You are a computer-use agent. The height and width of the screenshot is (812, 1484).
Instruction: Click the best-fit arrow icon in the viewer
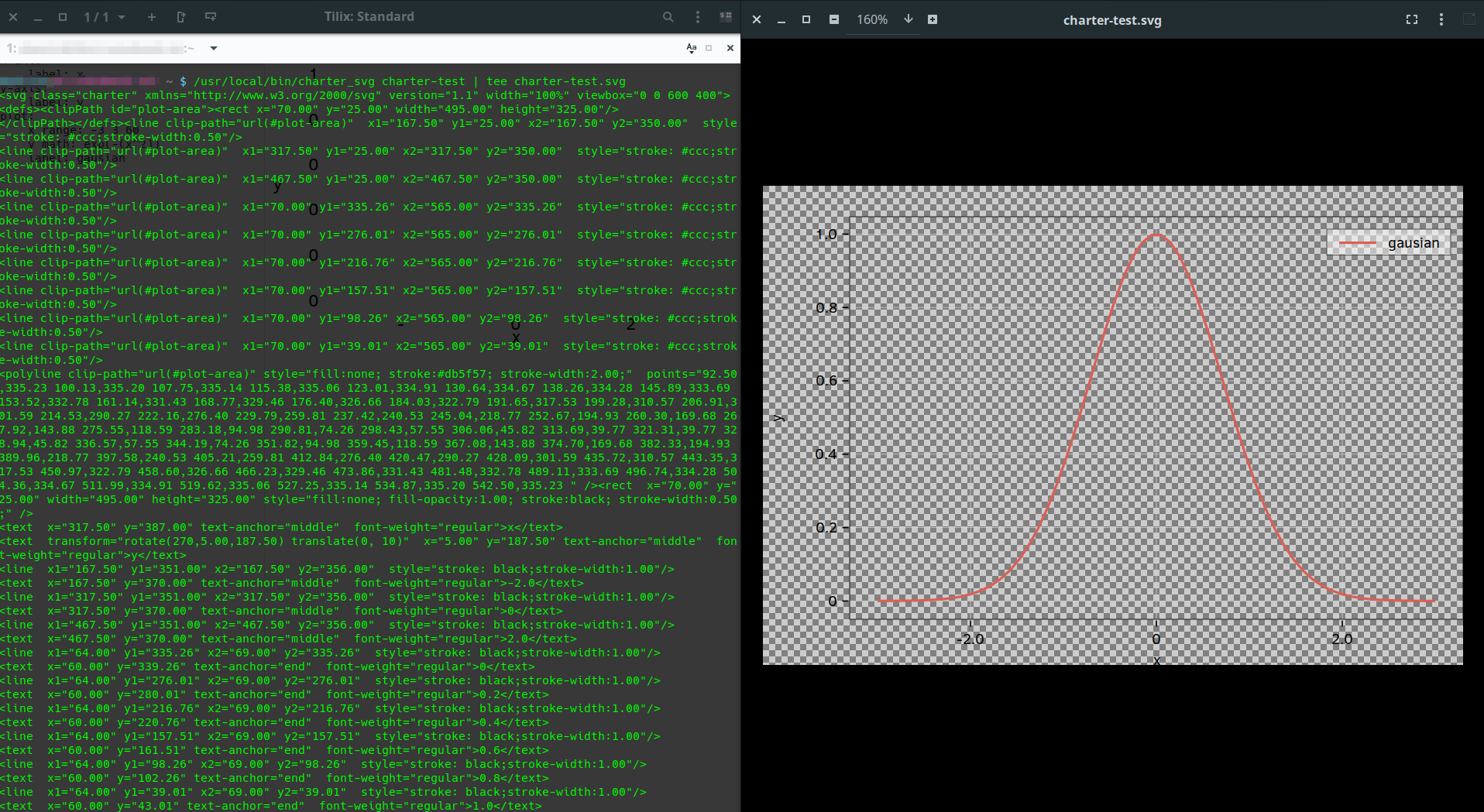click(x=909, y=19)
